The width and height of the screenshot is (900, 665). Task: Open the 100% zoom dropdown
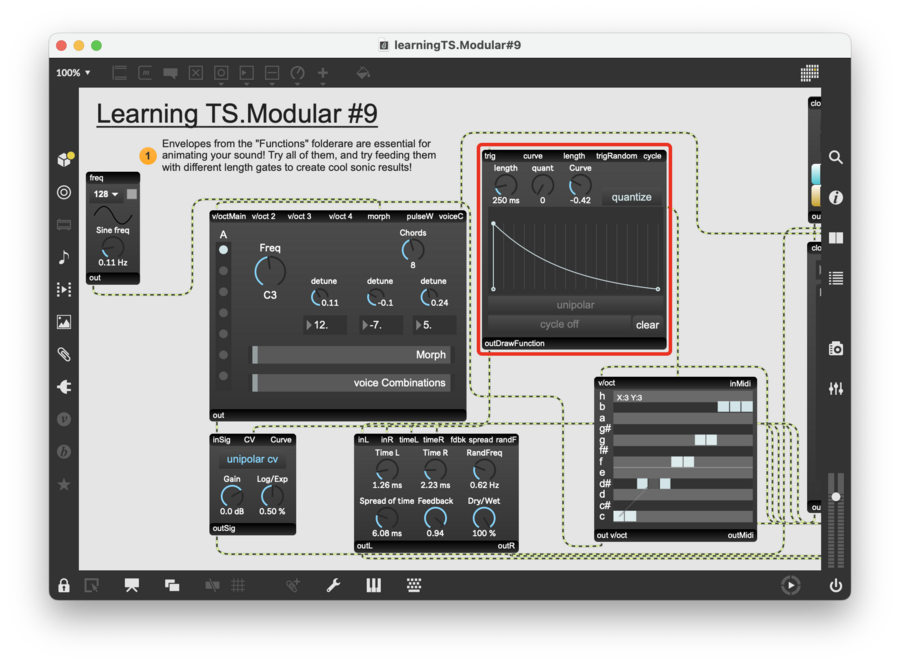click(73, 73)
